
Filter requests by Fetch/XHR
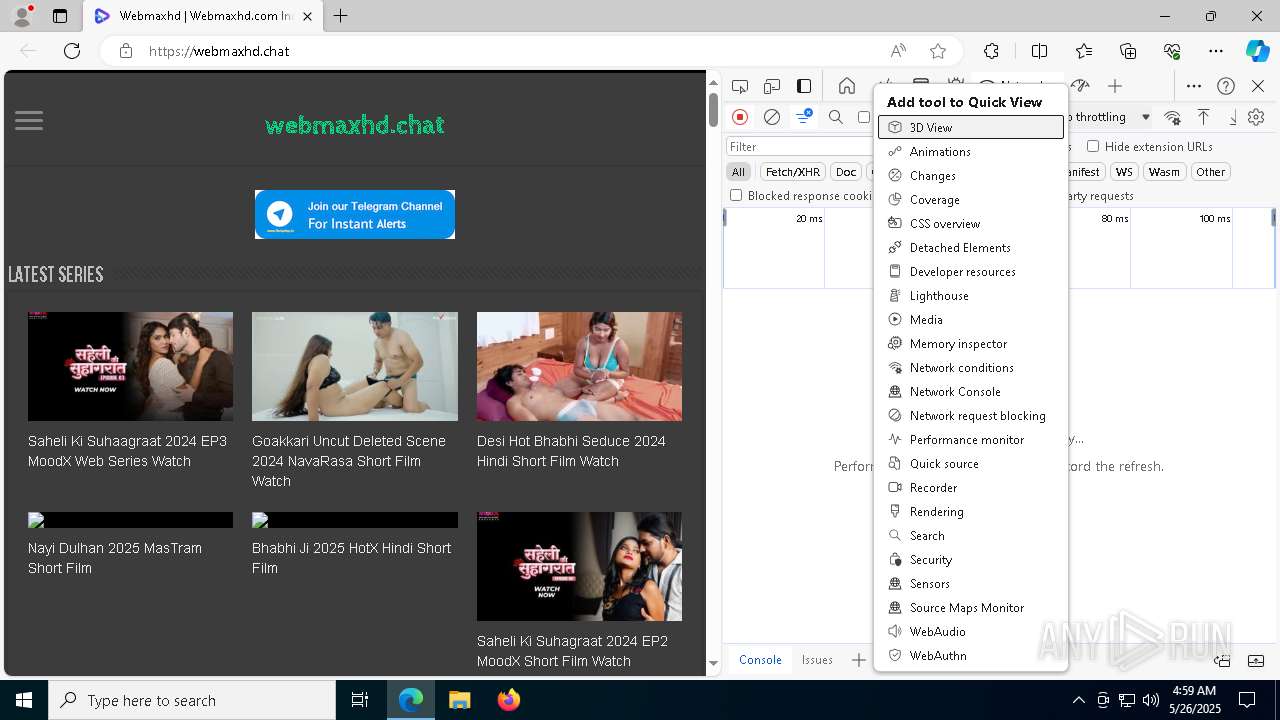point(793,172)
